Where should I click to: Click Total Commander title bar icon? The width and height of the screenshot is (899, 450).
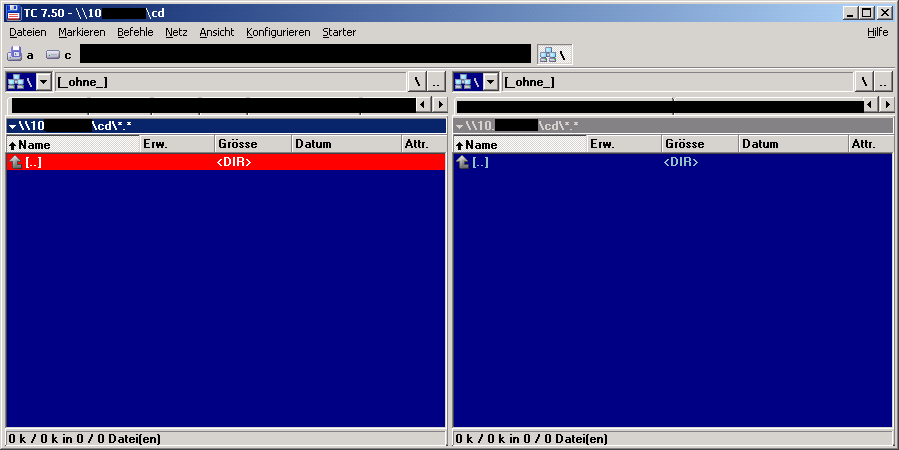(13, 13)
